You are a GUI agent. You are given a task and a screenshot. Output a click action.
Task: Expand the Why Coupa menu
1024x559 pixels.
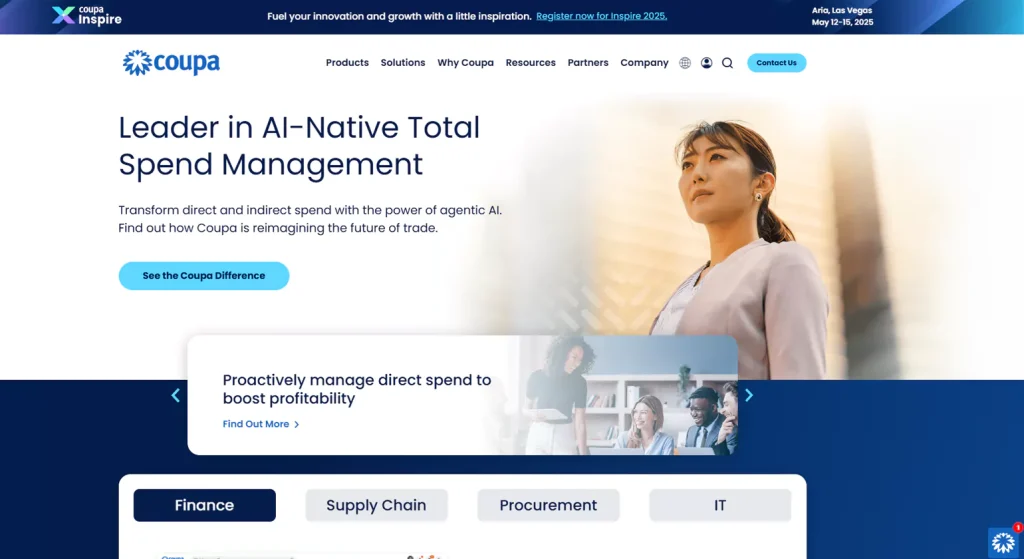tap(465, 63)
